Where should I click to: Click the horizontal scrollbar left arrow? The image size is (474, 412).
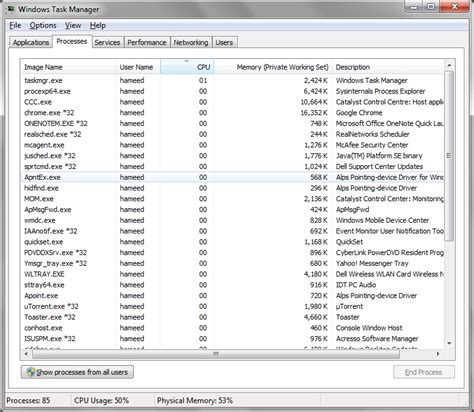pyautogui.click(x=26, y=354)
